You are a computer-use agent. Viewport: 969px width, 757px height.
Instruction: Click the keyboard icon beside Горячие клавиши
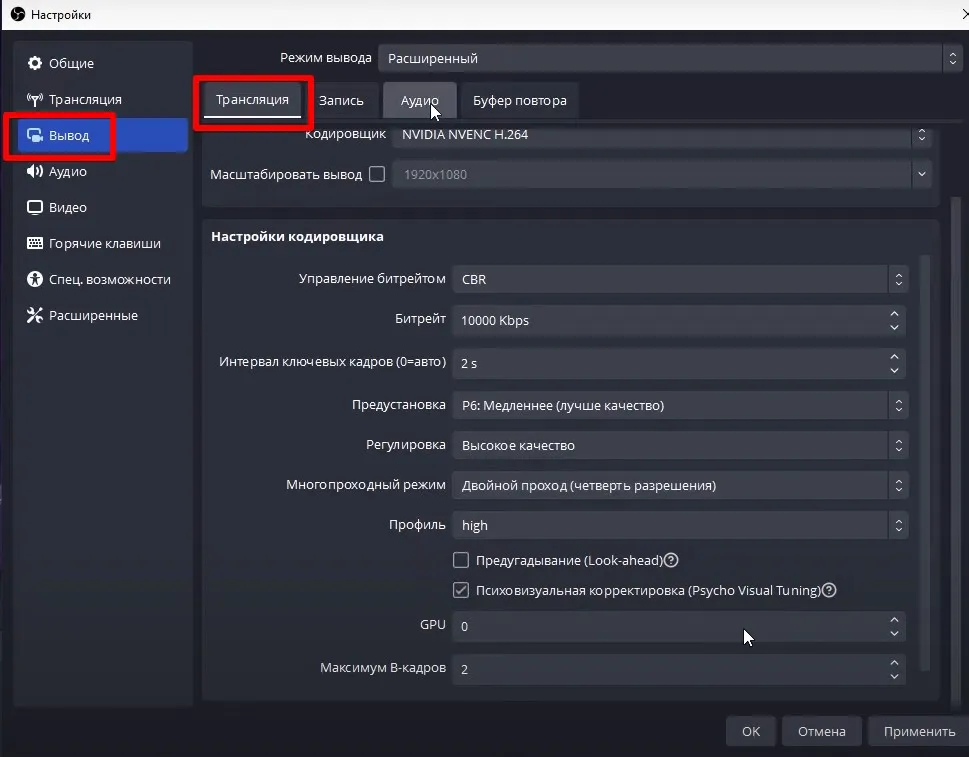35,243
